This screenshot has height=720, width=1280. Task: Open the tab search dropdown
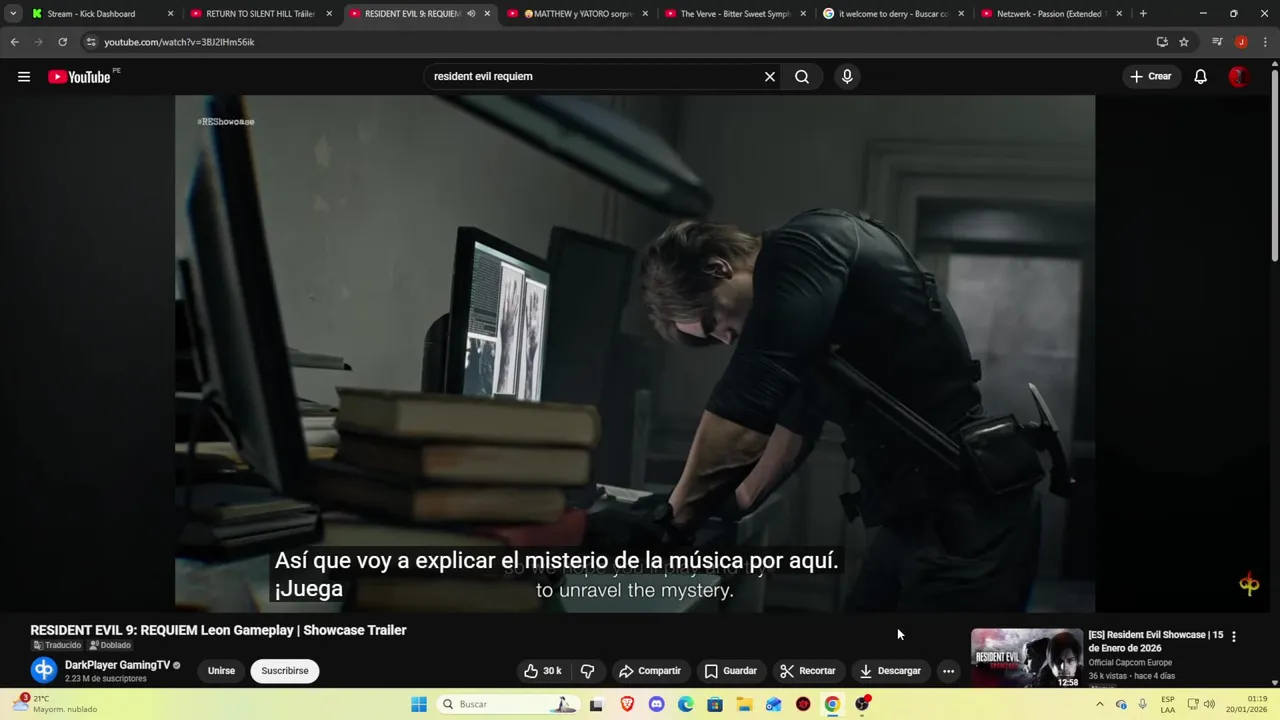[13, 14]
